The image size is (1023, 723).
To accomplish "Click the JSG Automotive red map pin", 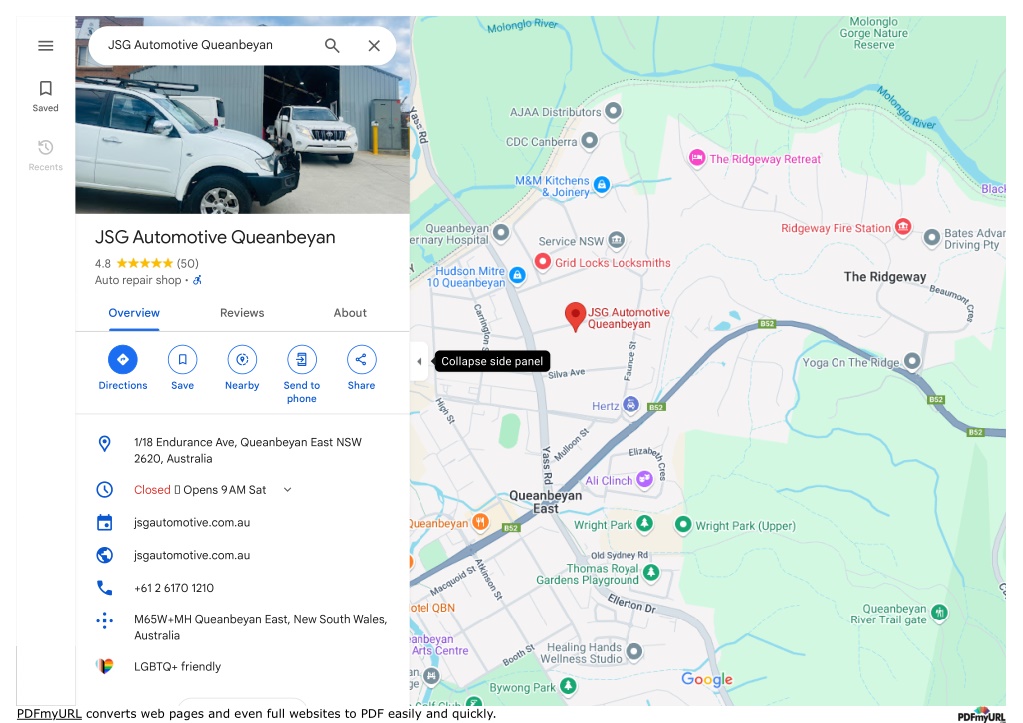I will (x=575, y=316).
